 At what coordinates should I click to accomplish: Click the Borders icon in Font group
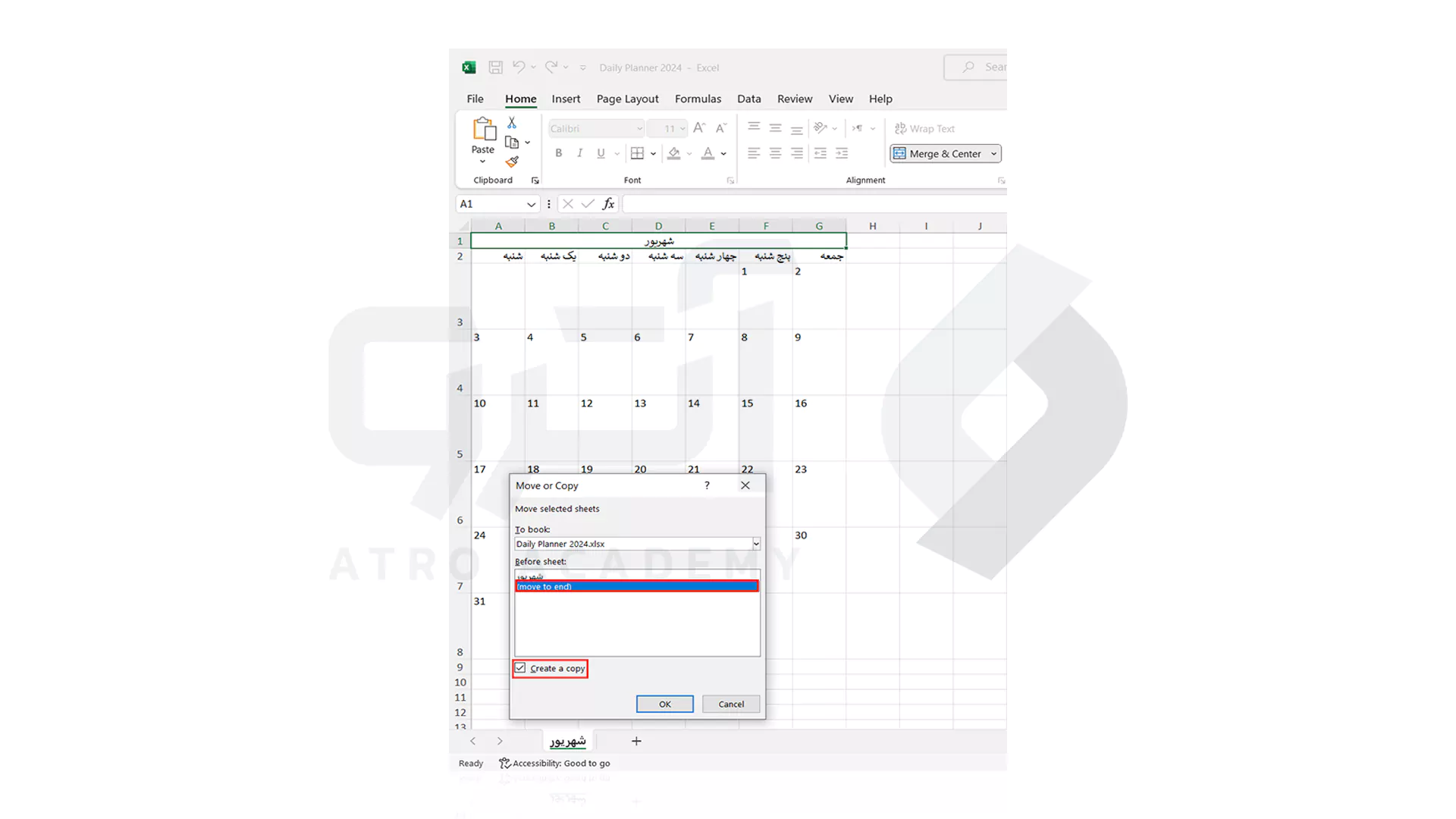click(x=638, y=153)
